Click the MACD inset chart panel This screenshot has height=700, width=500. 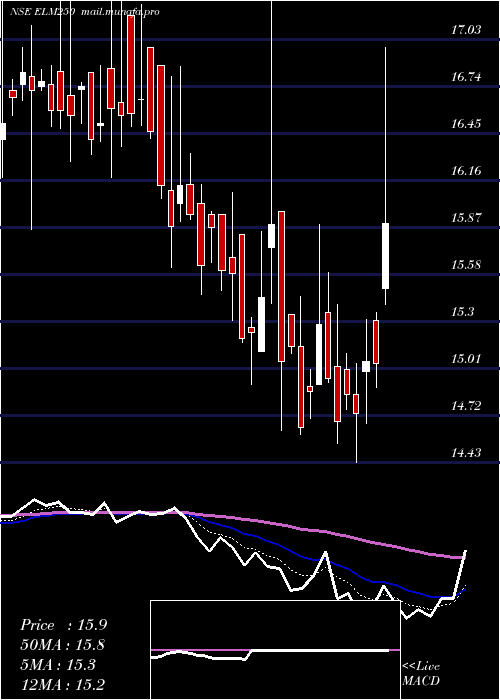click(x=275, y=650)
